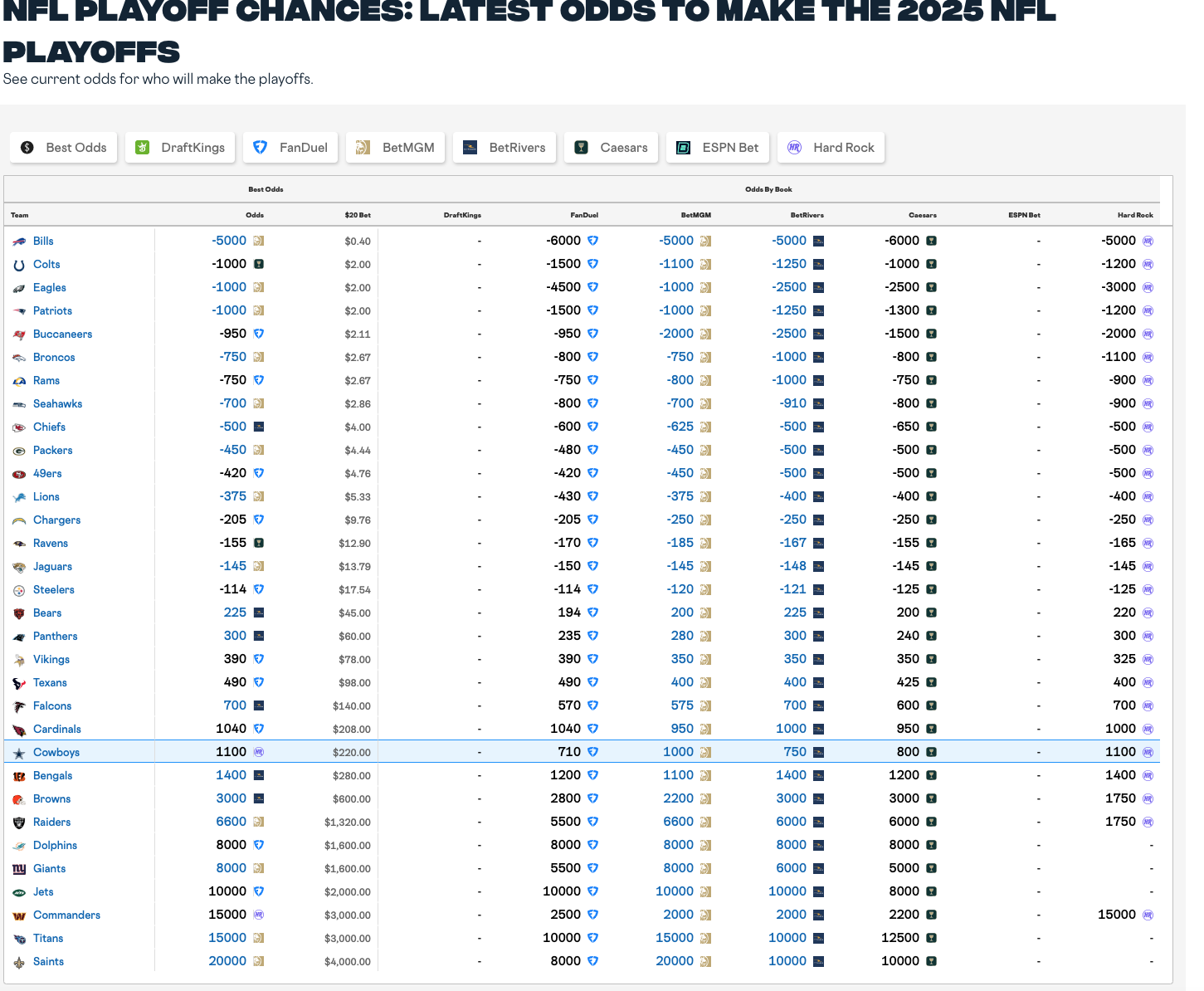
Task: Click the Colts horseshoe logo
Action: point(19,265)
